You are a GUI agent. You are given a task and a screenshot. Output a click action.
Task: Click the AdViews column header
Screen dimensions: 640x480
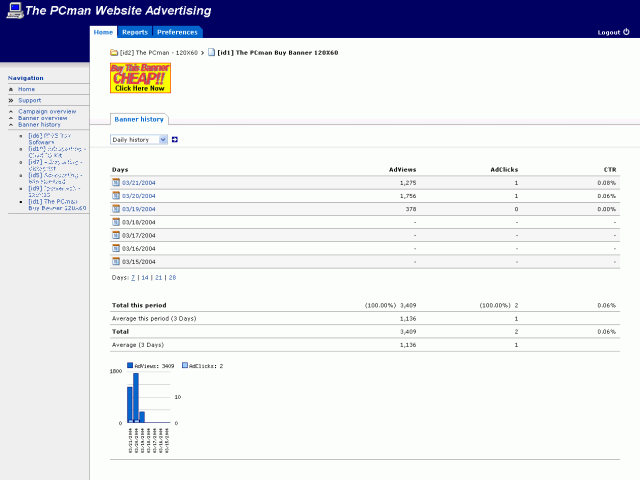tap(402, 169)
